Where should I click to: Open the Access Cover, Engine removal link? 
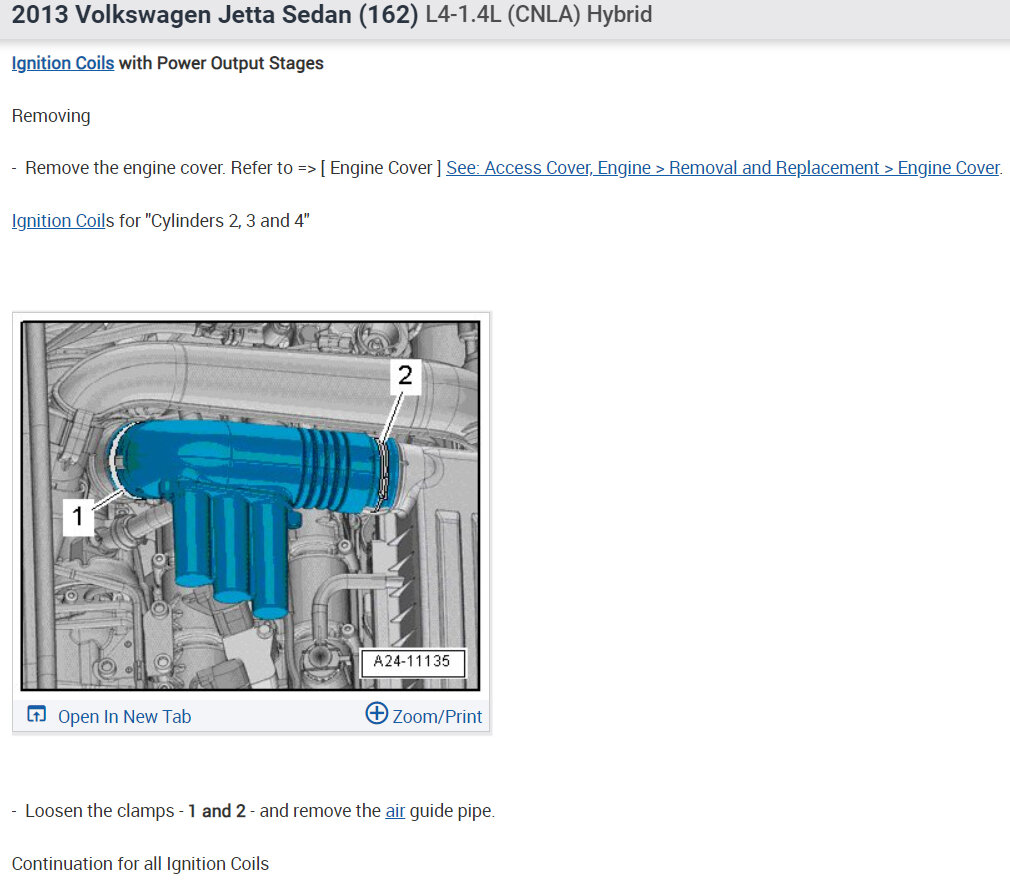pos(723,167)
